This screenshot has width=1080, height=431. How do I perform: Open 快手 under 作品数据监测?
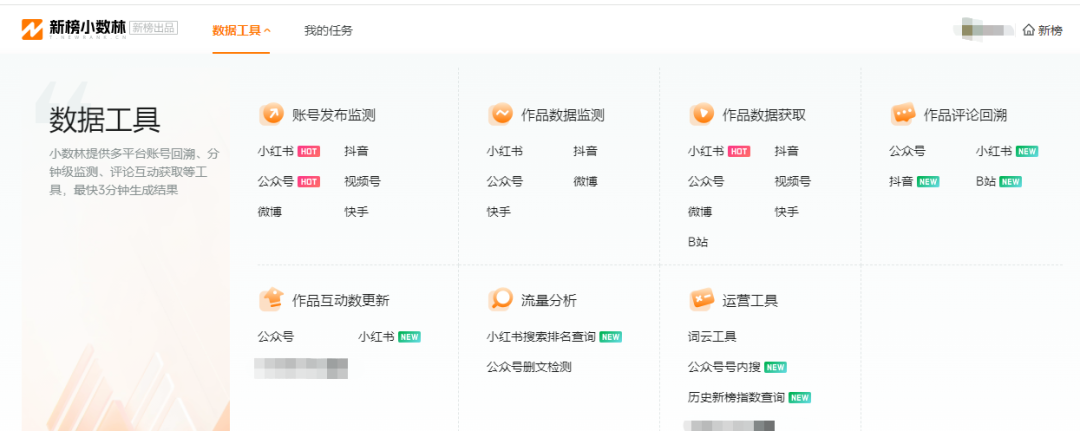point(498,212)
